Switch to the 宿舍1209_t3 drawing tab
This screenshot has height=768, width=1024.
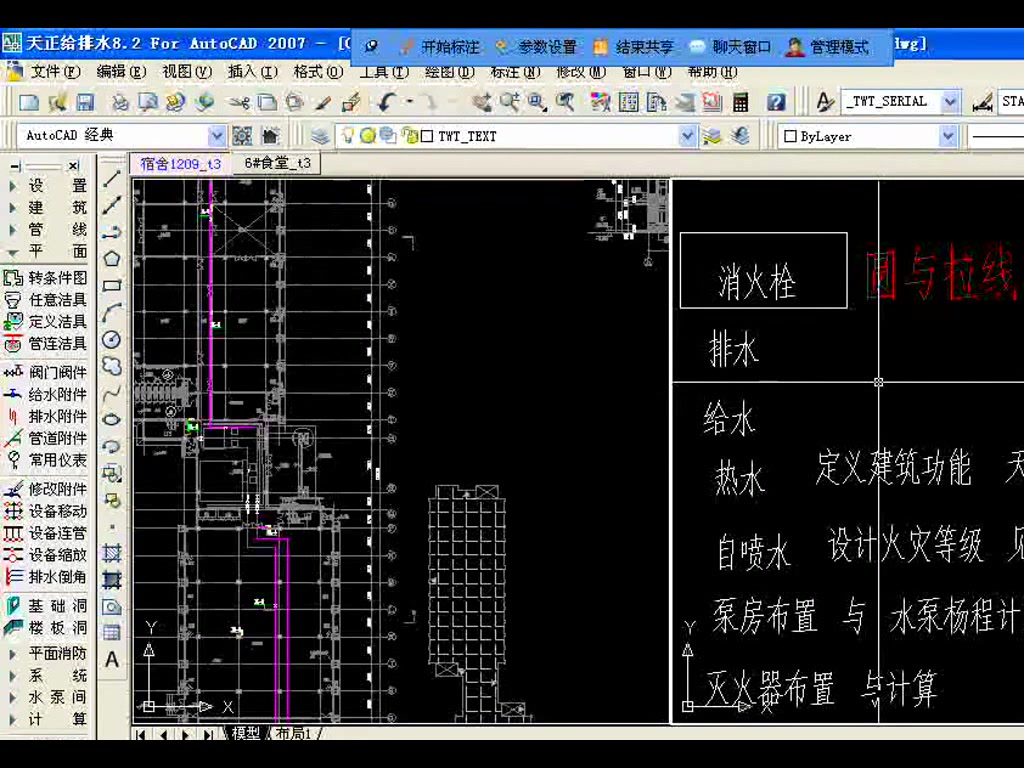(x=180, y=163)
